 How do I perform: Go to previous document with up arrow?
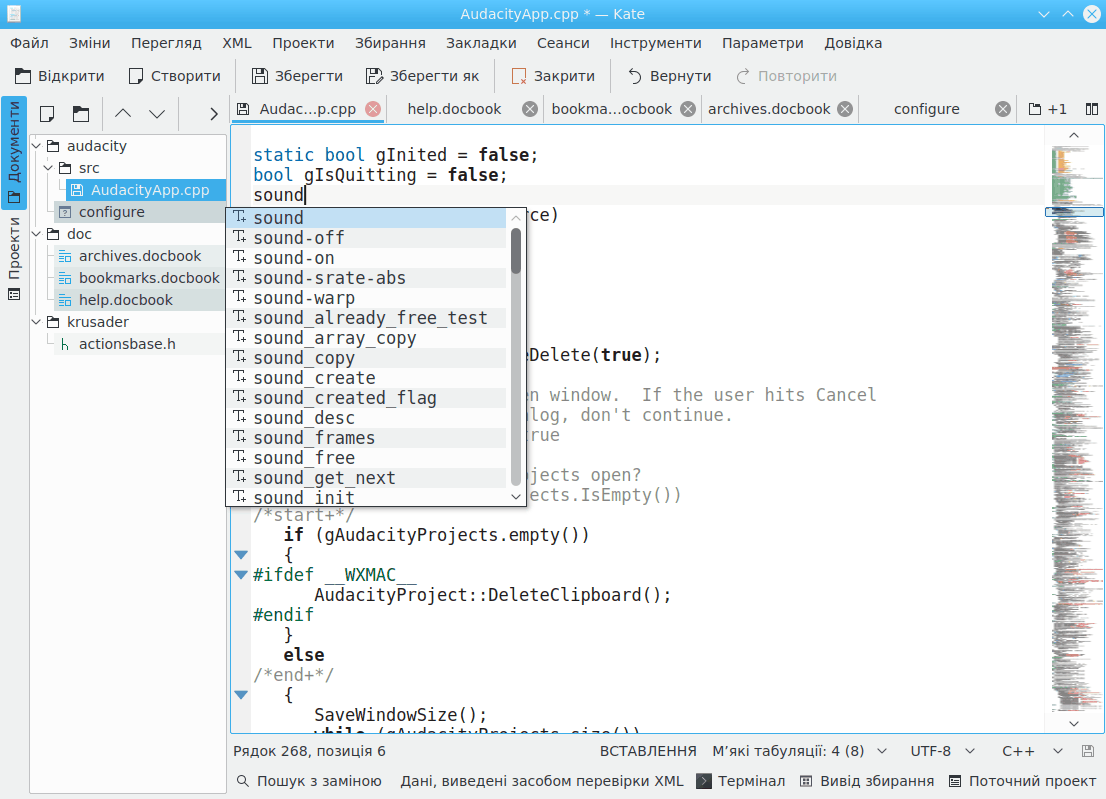[x=123, y=114]
